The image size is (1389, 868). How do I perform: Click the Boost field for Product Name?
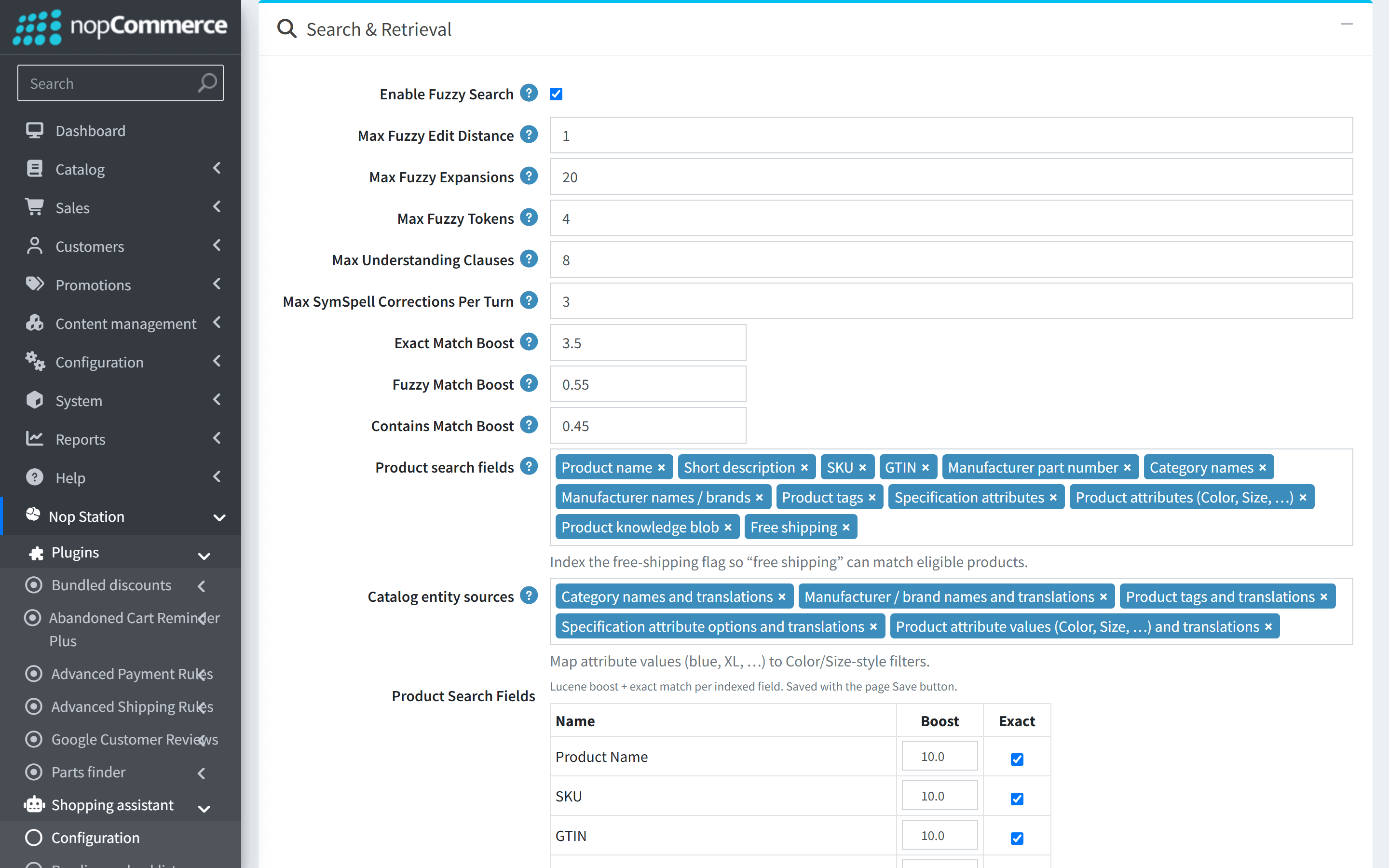click(940, 756)
